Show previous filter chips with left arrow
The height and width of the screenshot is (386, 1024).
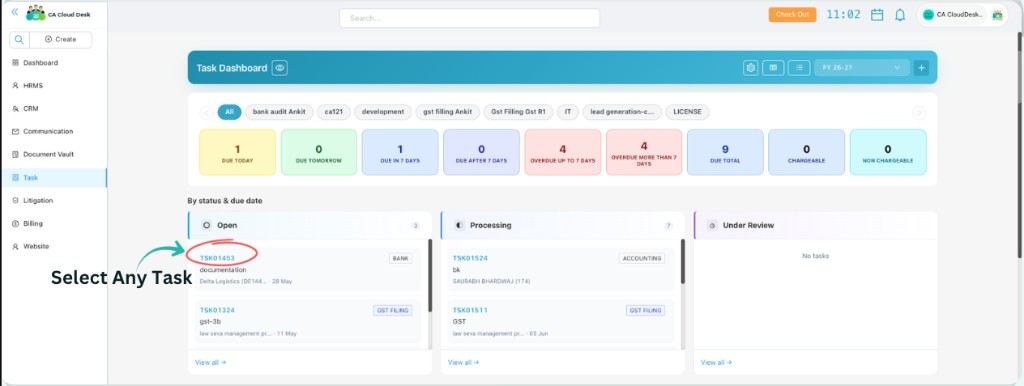[x=206, y=112]
